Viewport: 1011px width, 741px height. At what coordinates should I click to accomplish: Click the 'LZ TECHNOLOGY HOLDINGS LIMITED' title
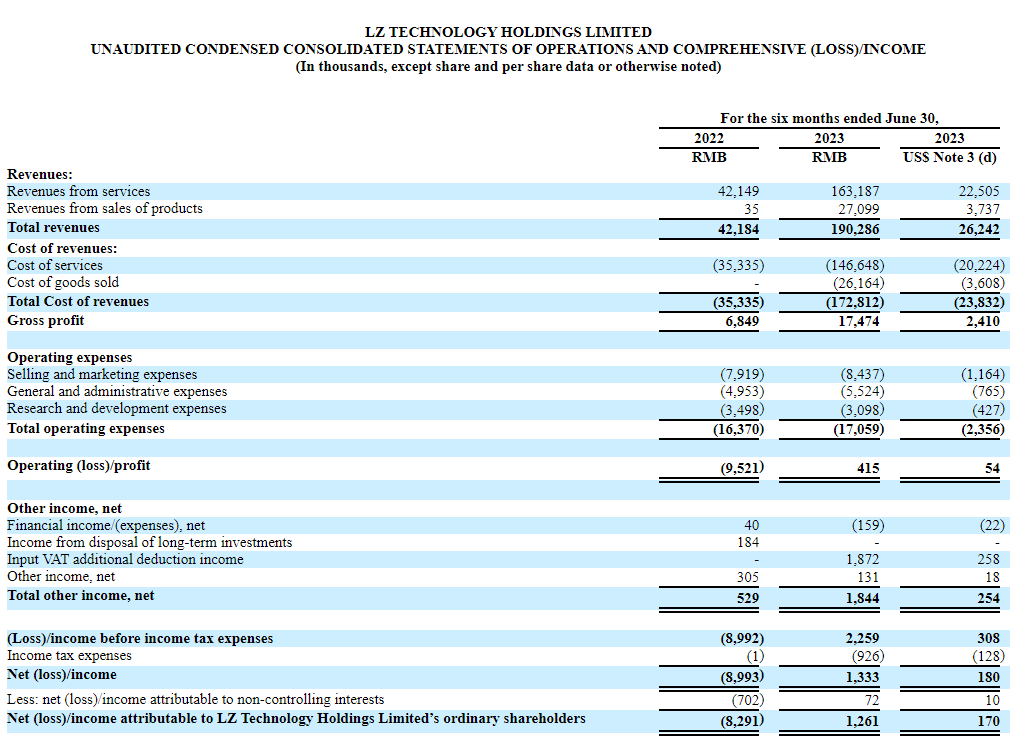[508, 32]
